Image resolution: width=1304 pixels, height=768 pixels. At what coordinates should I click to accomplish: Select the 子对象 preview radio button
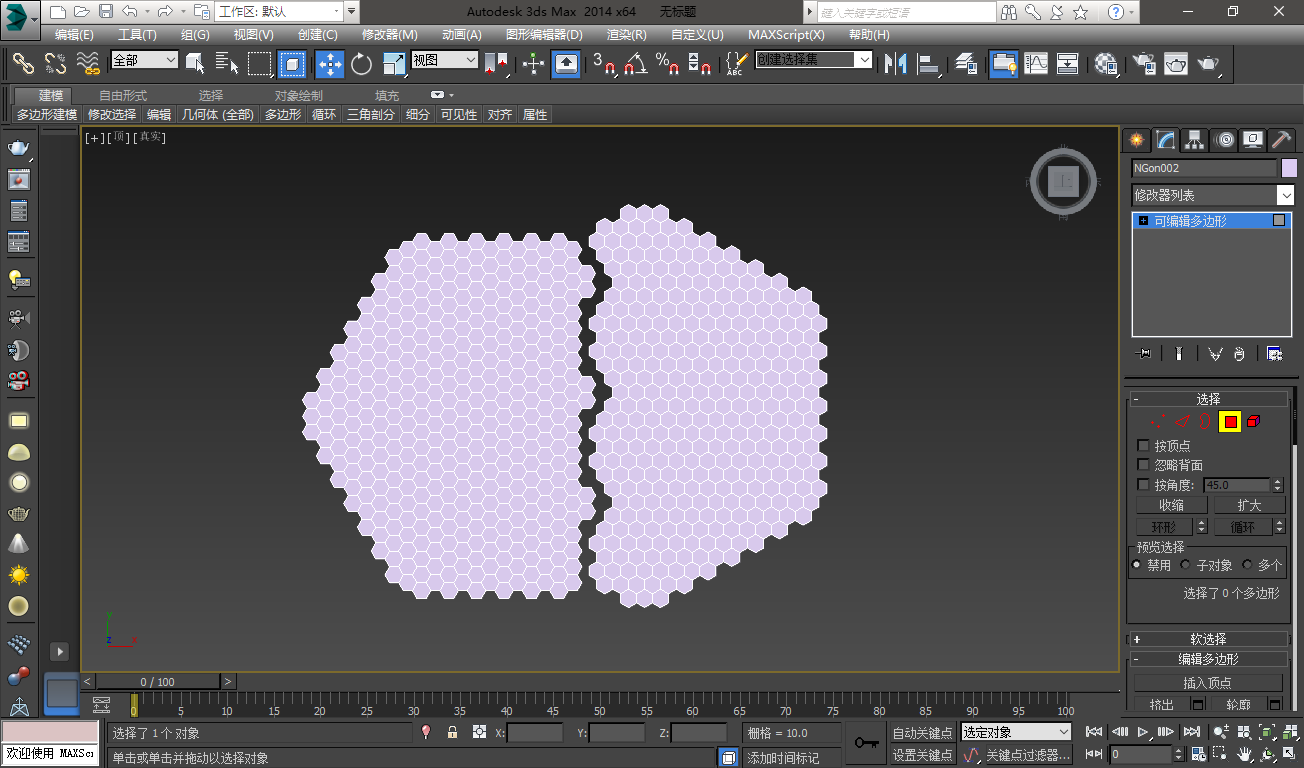pyautogui.click(x=1186, y=565)
